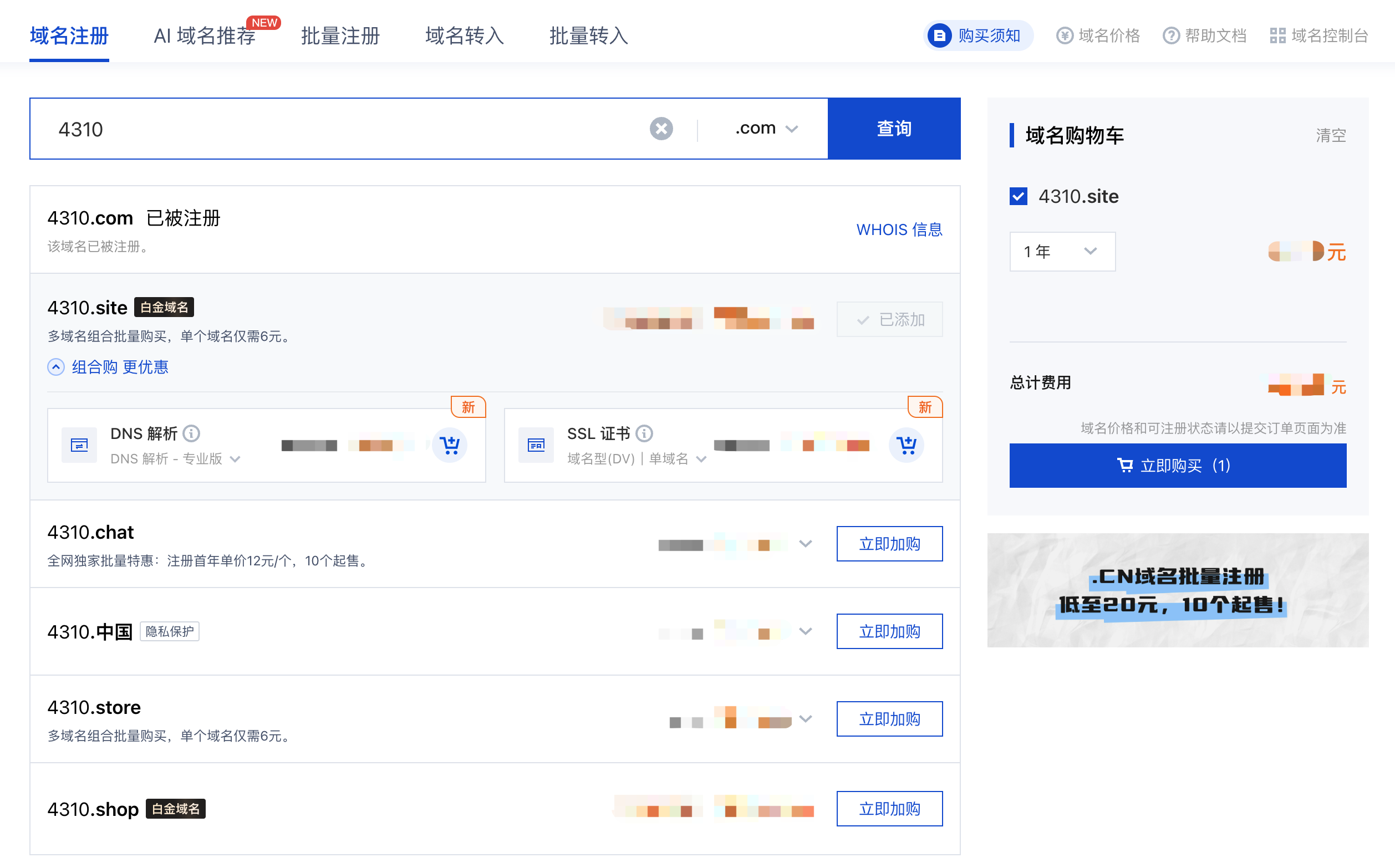Click 立即购买 (1) button
Screen dimensions: 1395x868
pyautogui.click(x=1178, y=466)
